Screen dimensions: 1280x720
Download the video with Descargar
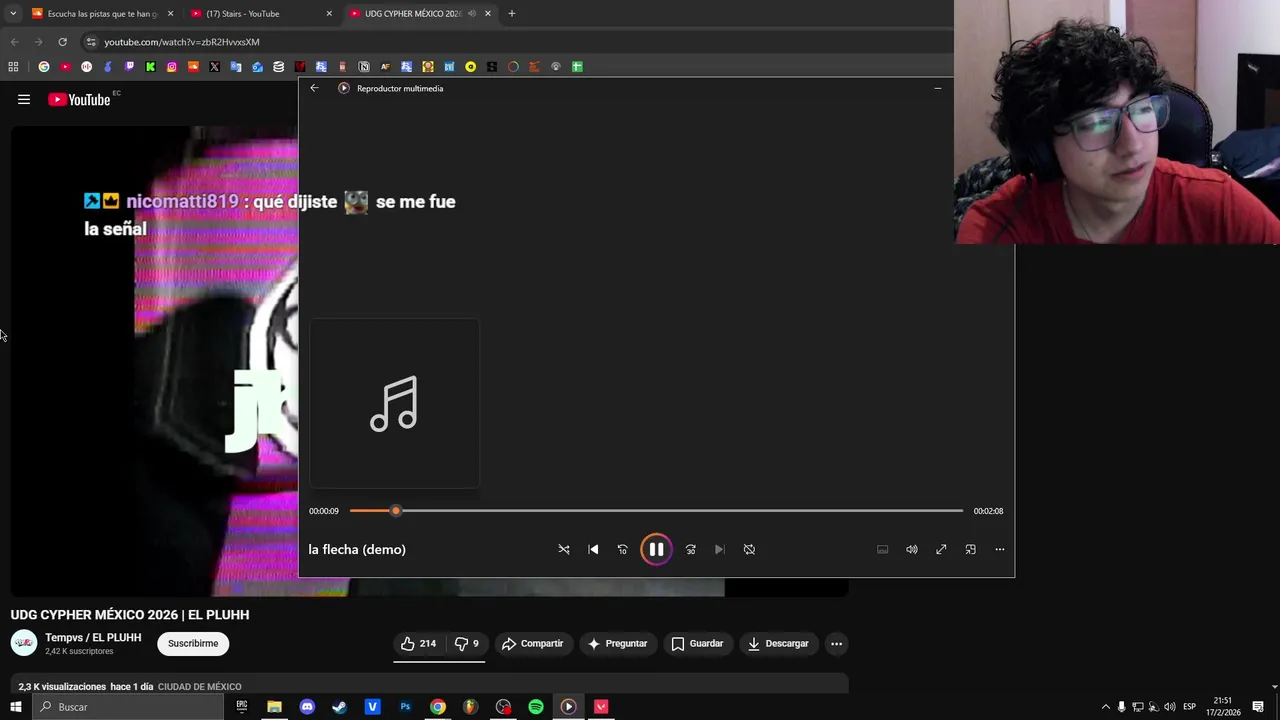coord(778,643)
